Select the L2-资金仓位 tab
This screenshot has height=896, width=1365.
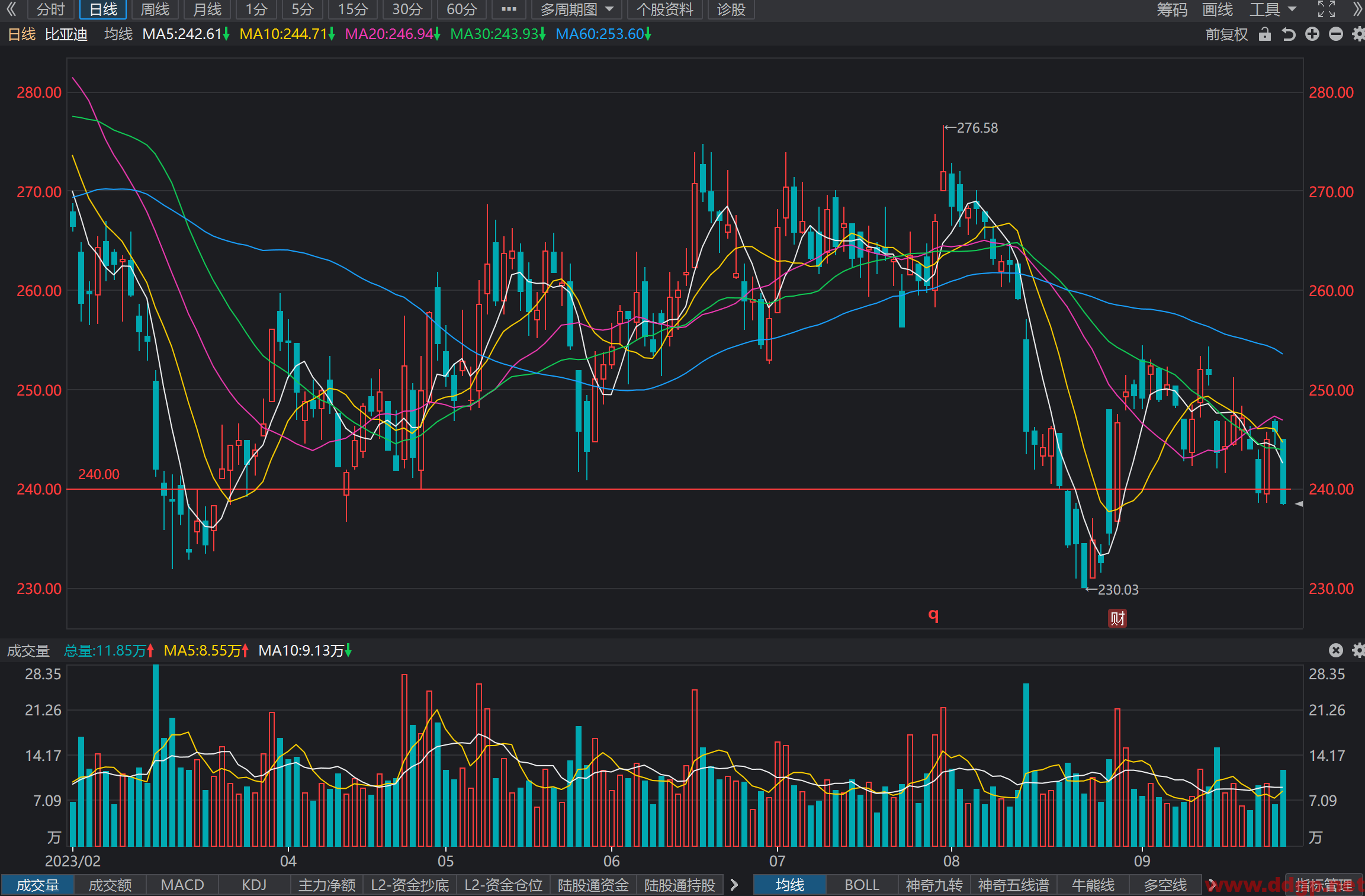503,885
